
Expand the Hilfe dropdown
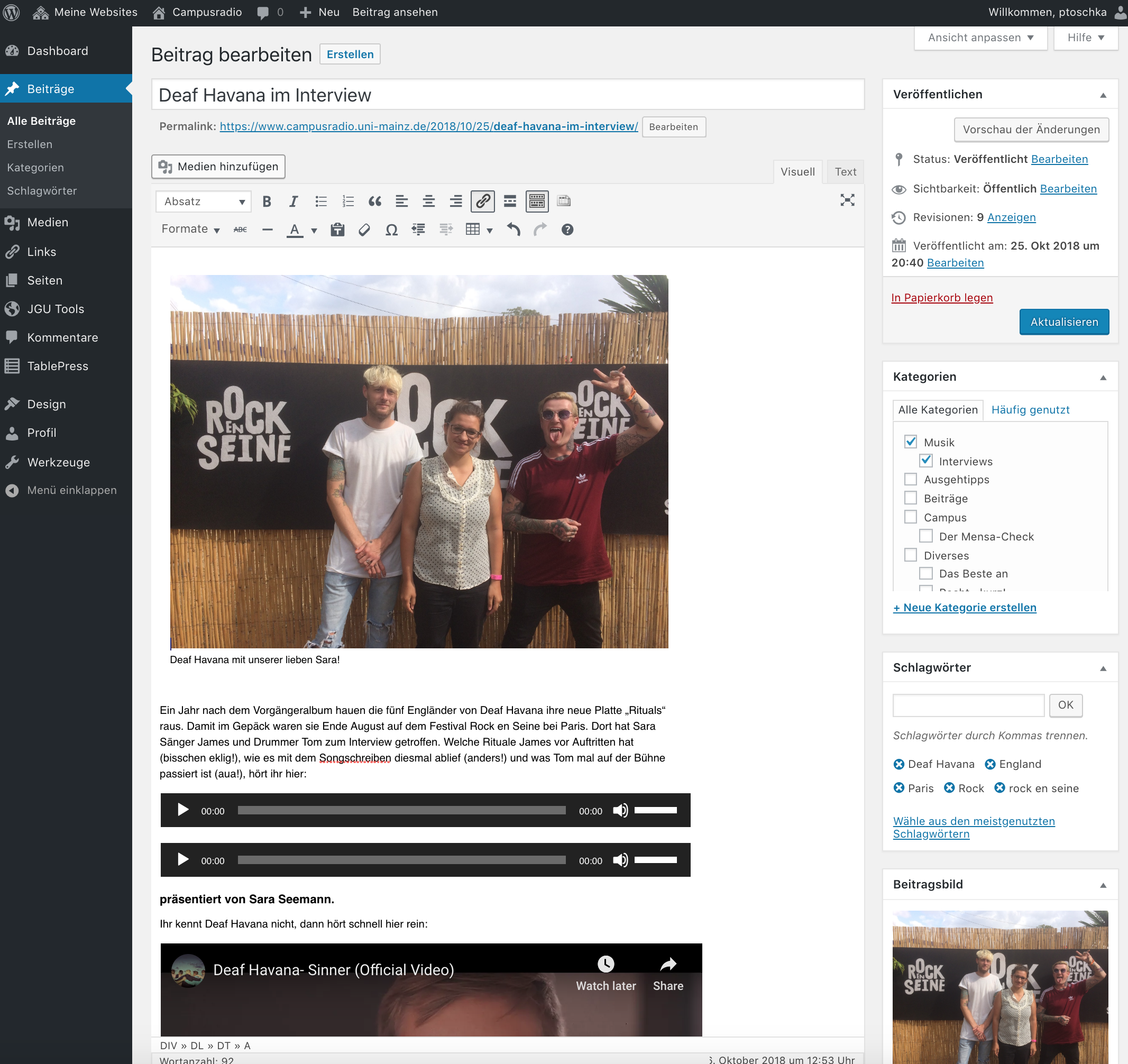pyautogui.click(x=1086, y=38)
